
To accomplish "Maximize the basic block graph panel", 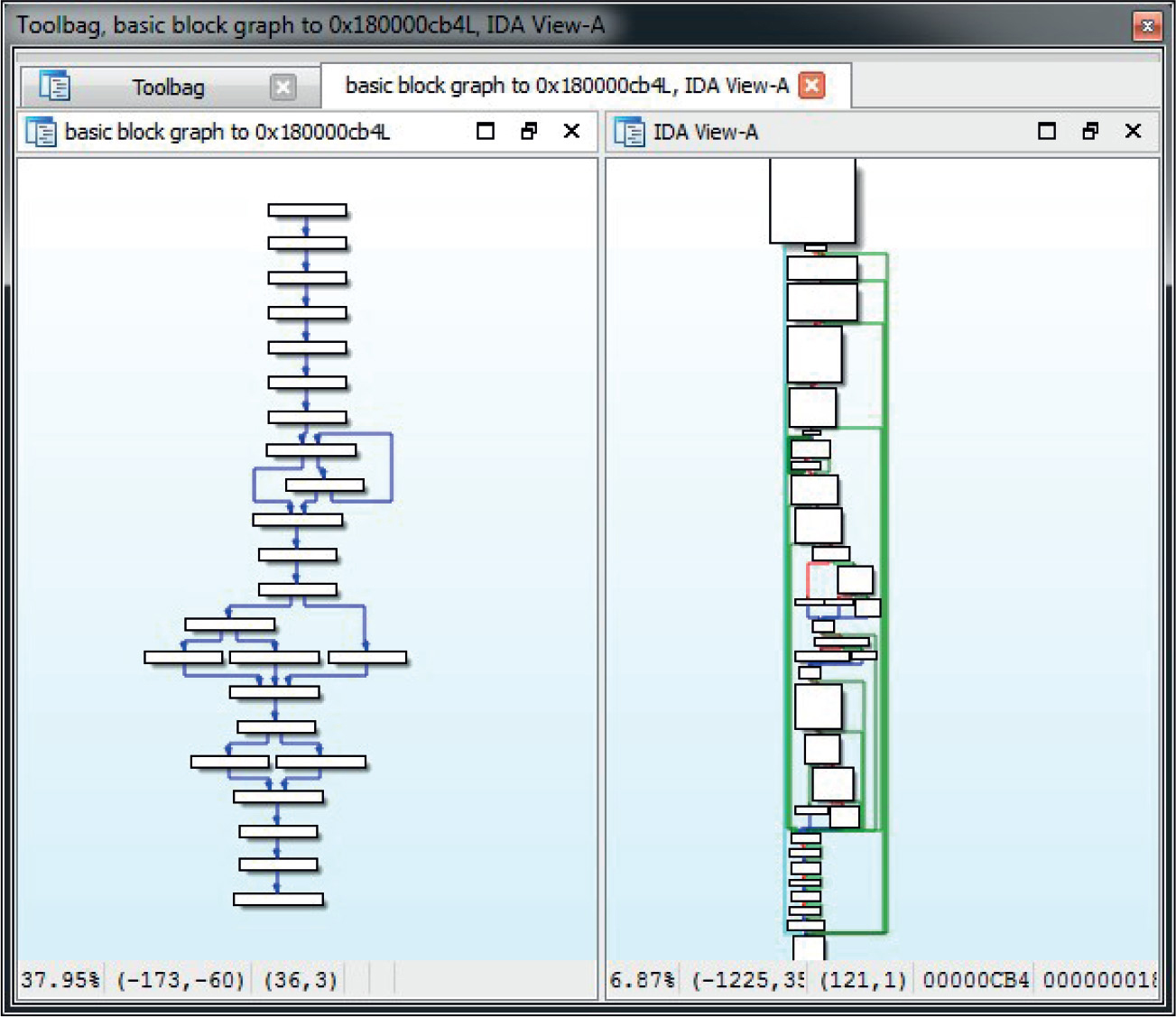I will [486, 132].
